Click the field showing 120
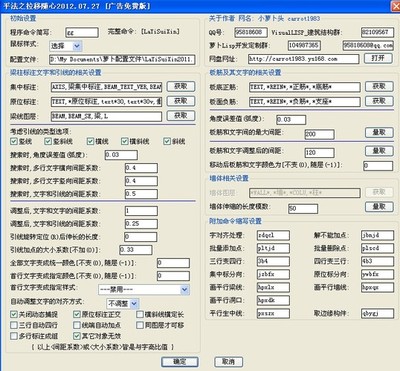Image resolution: width=400 pixels, height=371 pixels. point(319,153)
